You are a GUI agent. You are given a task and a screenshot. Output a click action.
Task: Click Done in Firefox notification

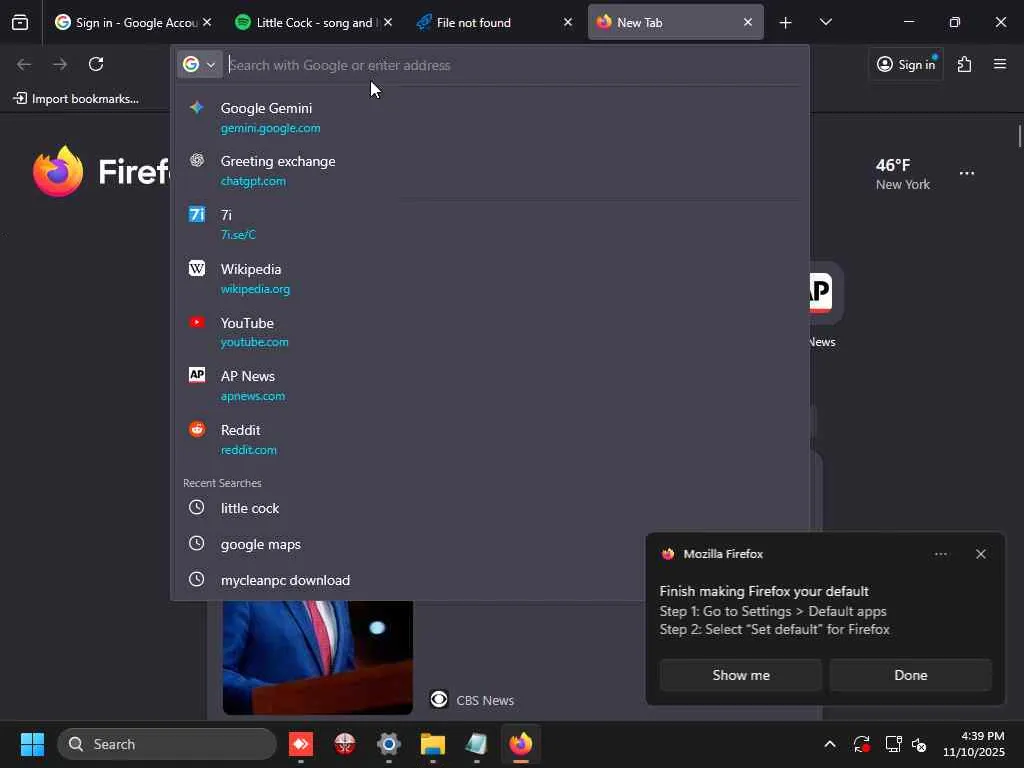pyautogui.click(x=910, y=675)
